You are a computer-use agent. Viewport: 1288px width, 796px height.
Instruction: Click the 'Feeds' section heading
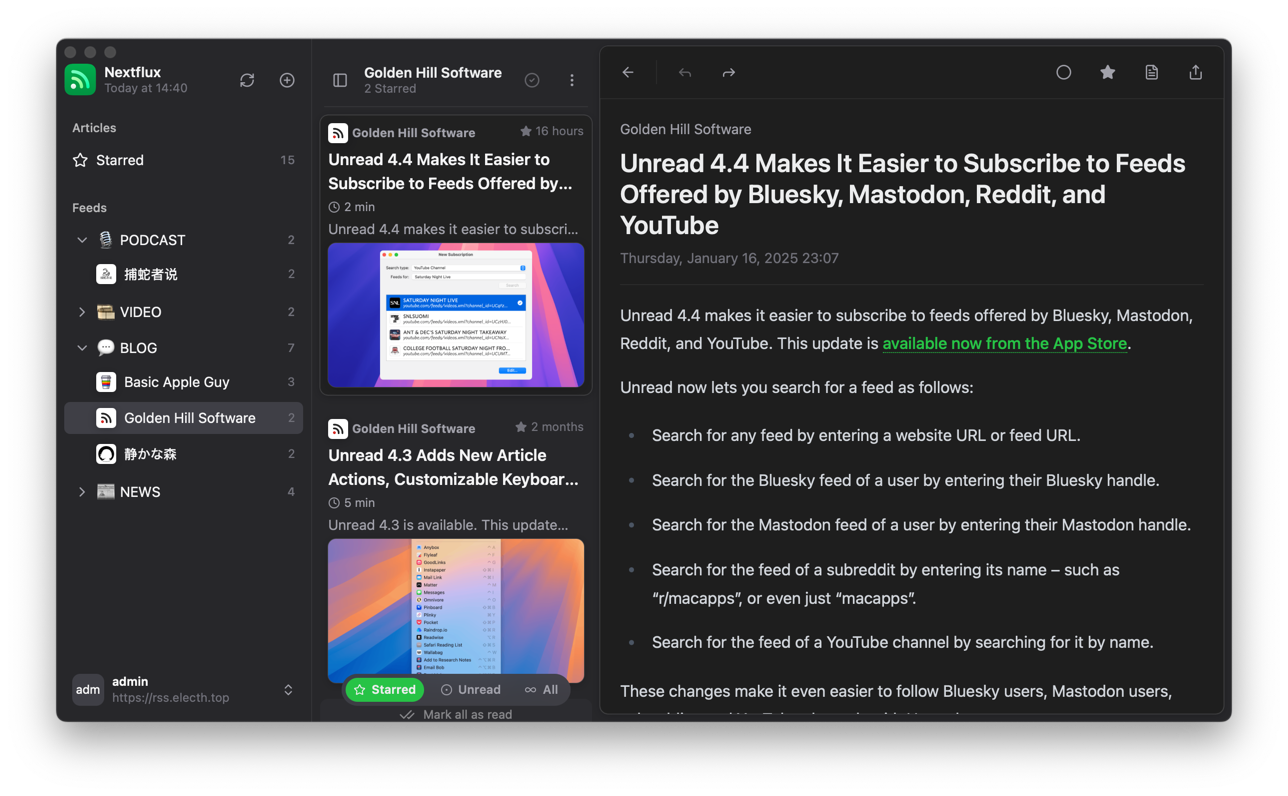[x=89, y=208]
